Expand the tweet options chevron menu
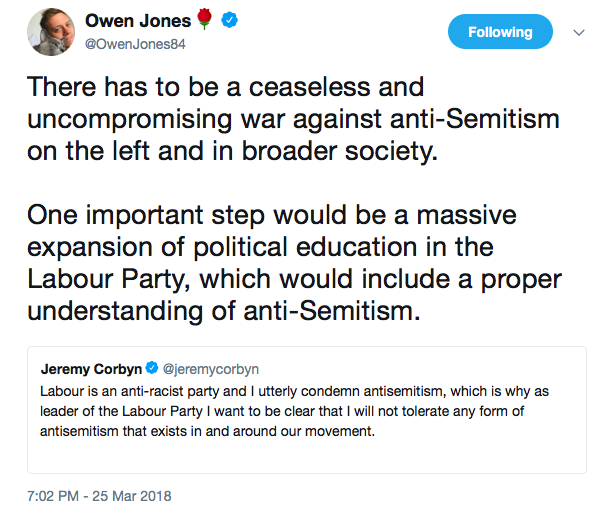The height and width of the screenshot is (513, 607). 577,32
